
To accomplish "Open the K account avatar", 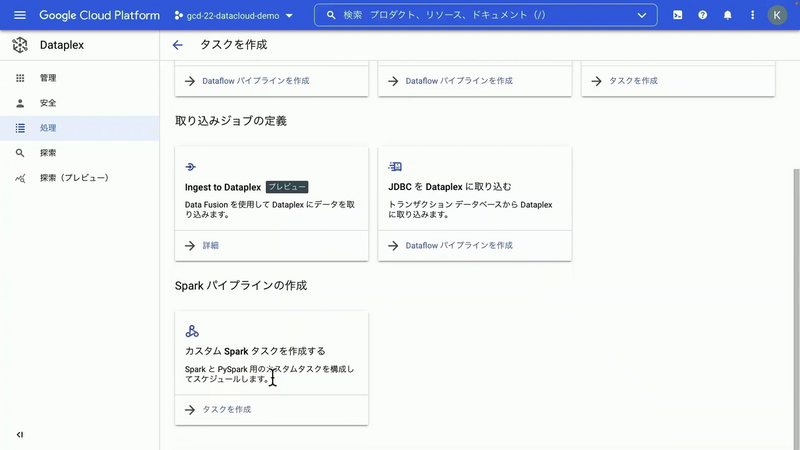I will pyautogui.click(x=777, y=15).
